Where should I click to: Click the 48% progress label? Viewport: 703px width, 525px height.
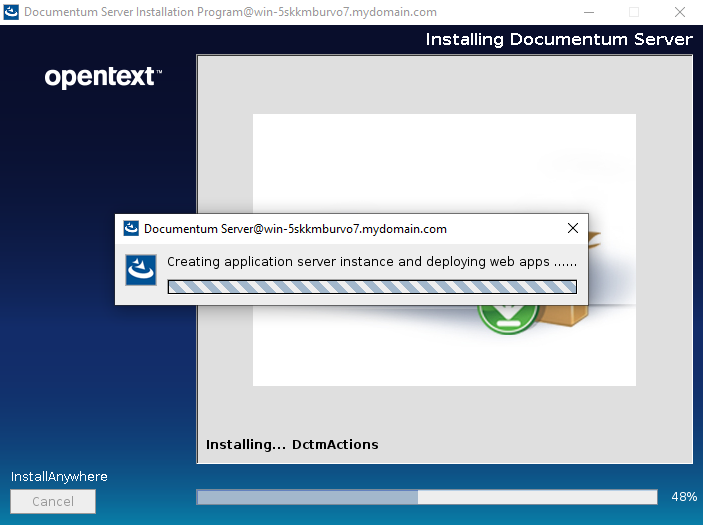pyautogui.click(x=684, y=497)
